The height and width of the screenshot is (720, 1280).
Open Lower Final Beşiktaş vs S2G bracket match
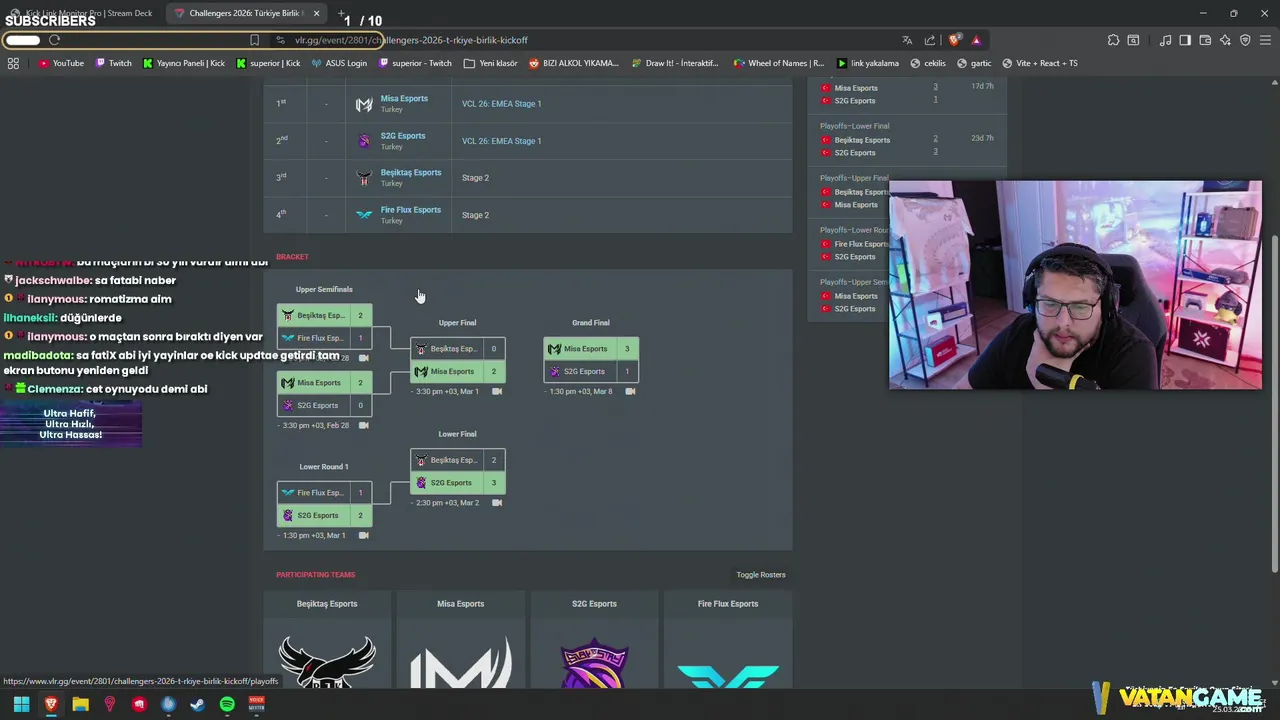click(458, 471)
